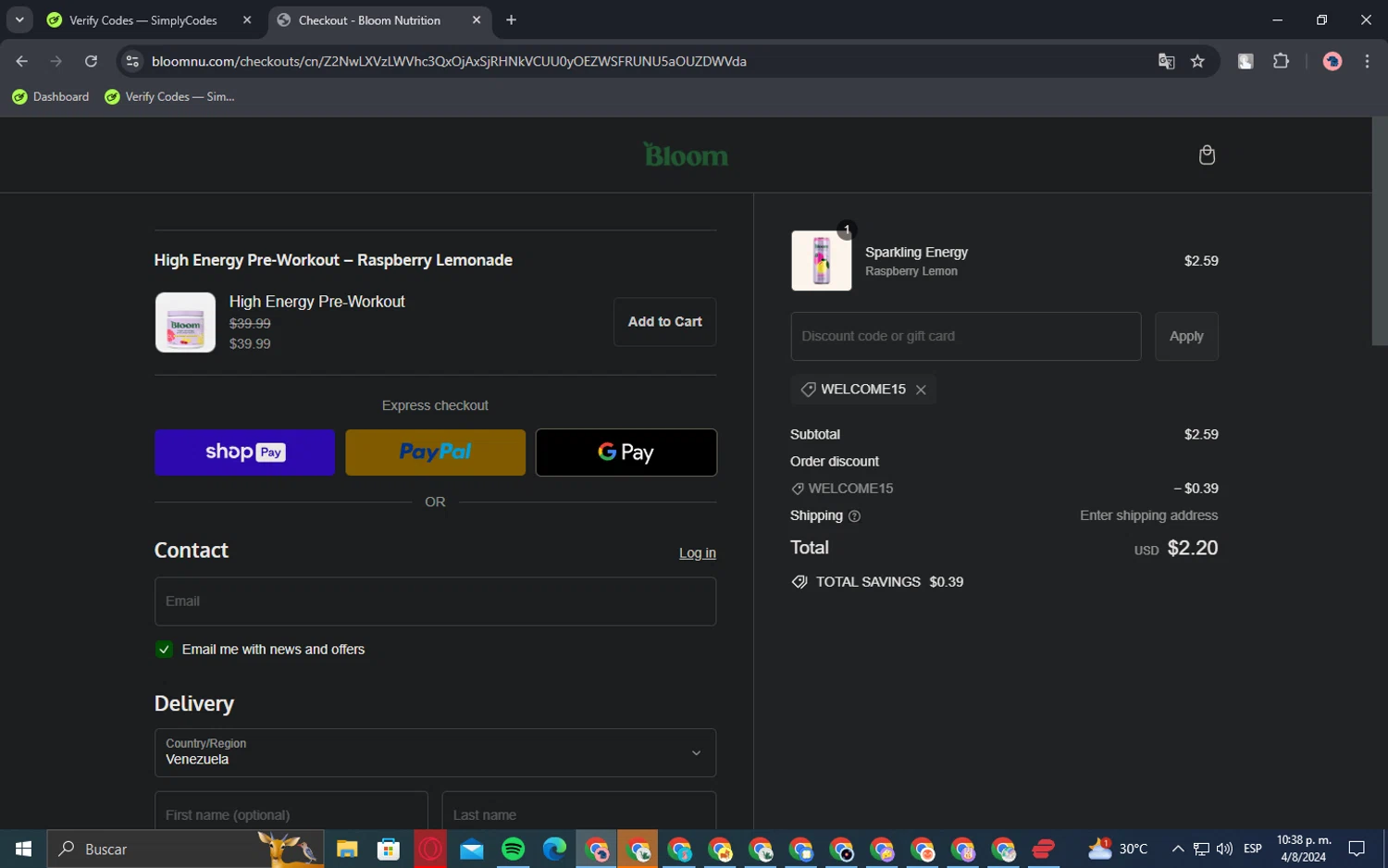
Task: Click the First name (optional) field
Action: tap(291, 811)
